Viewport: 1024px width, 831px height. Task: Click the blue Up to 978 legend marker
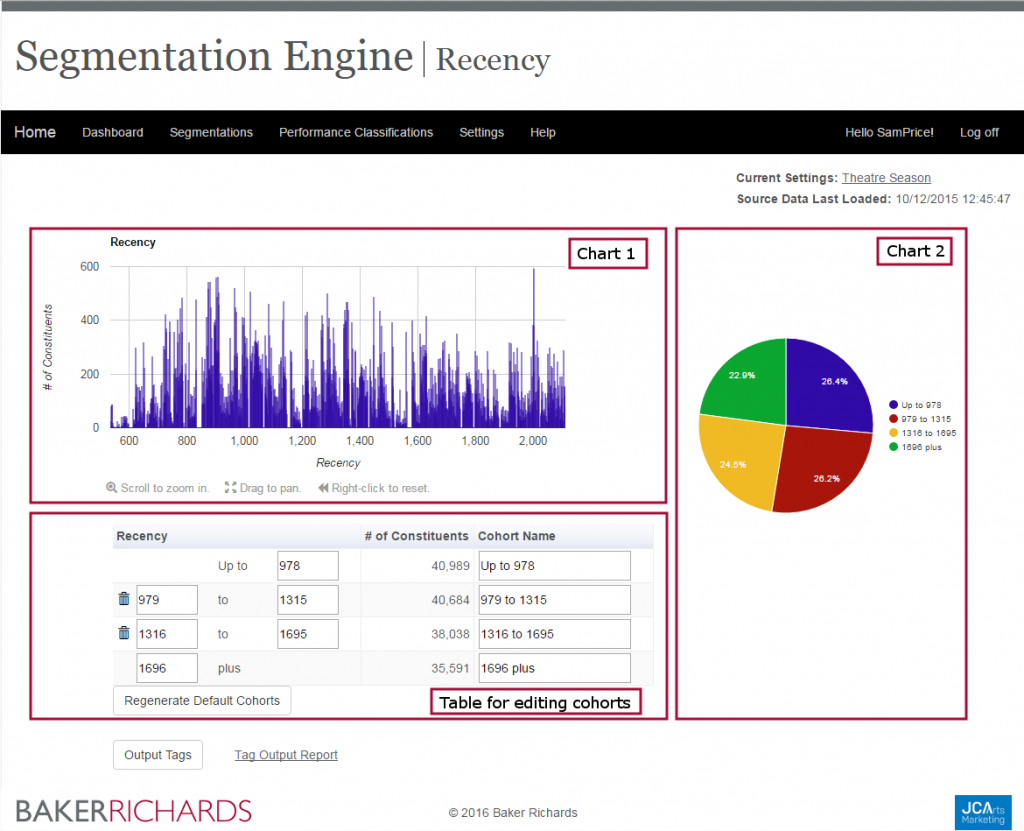click(893, 405)
